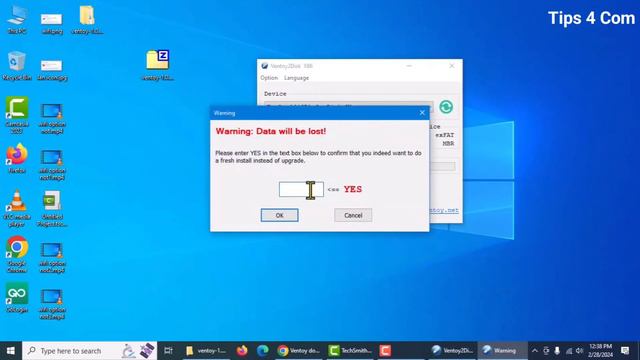Select the Recycle Bin desktop icon
Image resolution: width=640 pixels, height=360 pixels.
pos(17,66)
